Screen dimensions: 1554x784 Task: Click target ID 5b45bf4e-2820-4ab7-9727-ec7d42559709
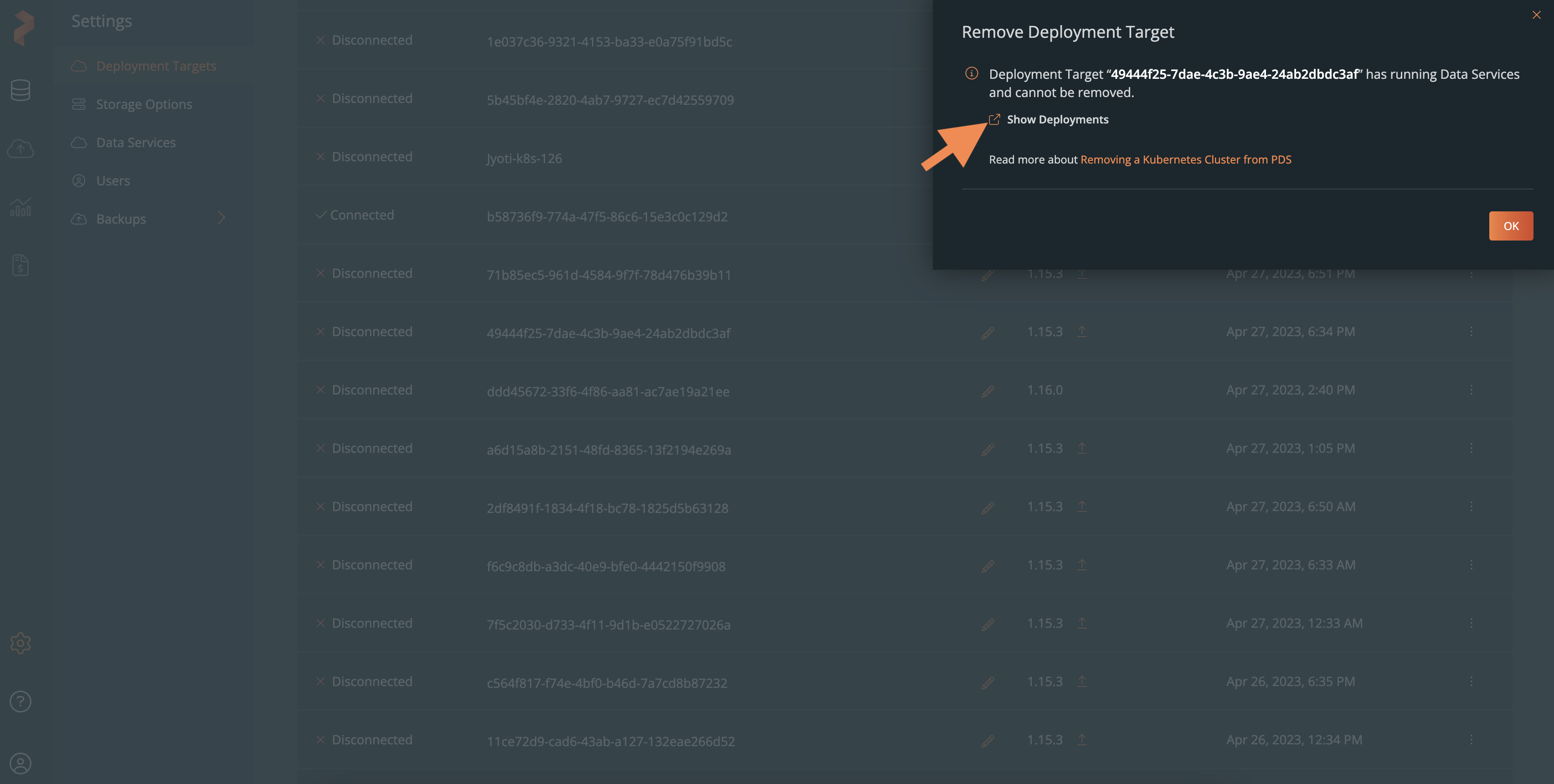(611, 100)
